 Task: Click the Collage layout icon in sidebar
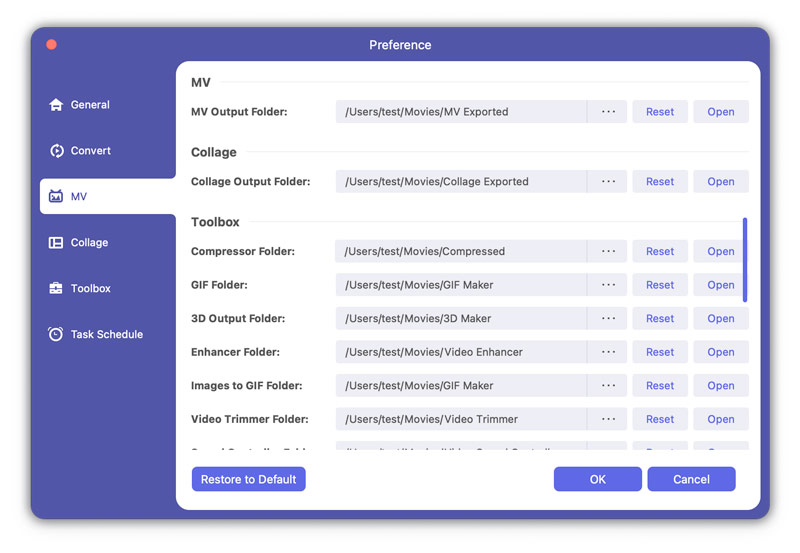[x=56, y=243]
